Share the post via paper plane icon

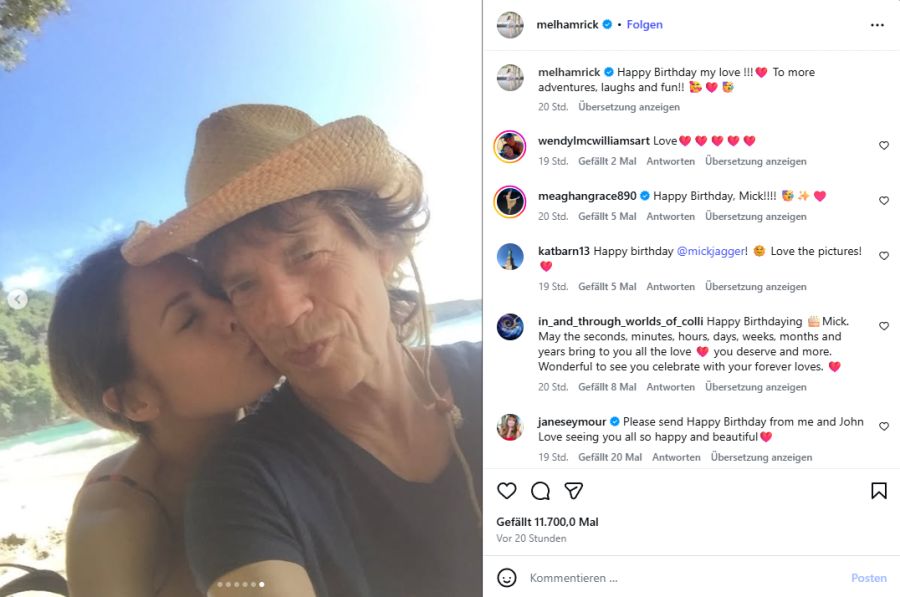click(573, 491)
